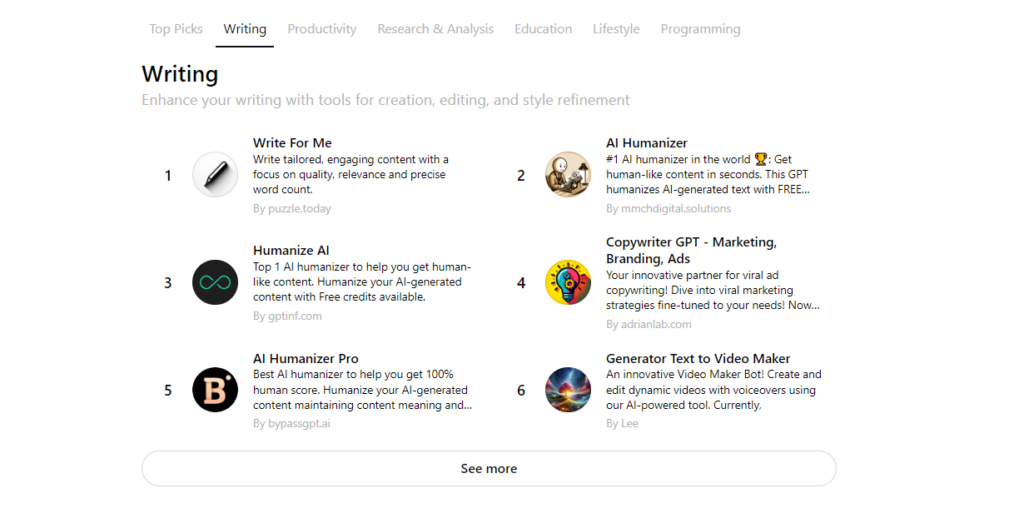The image size is (1024, 513).
Task: Click the 'By gptinf.com' author text
Action: click(x=287, y=316)
